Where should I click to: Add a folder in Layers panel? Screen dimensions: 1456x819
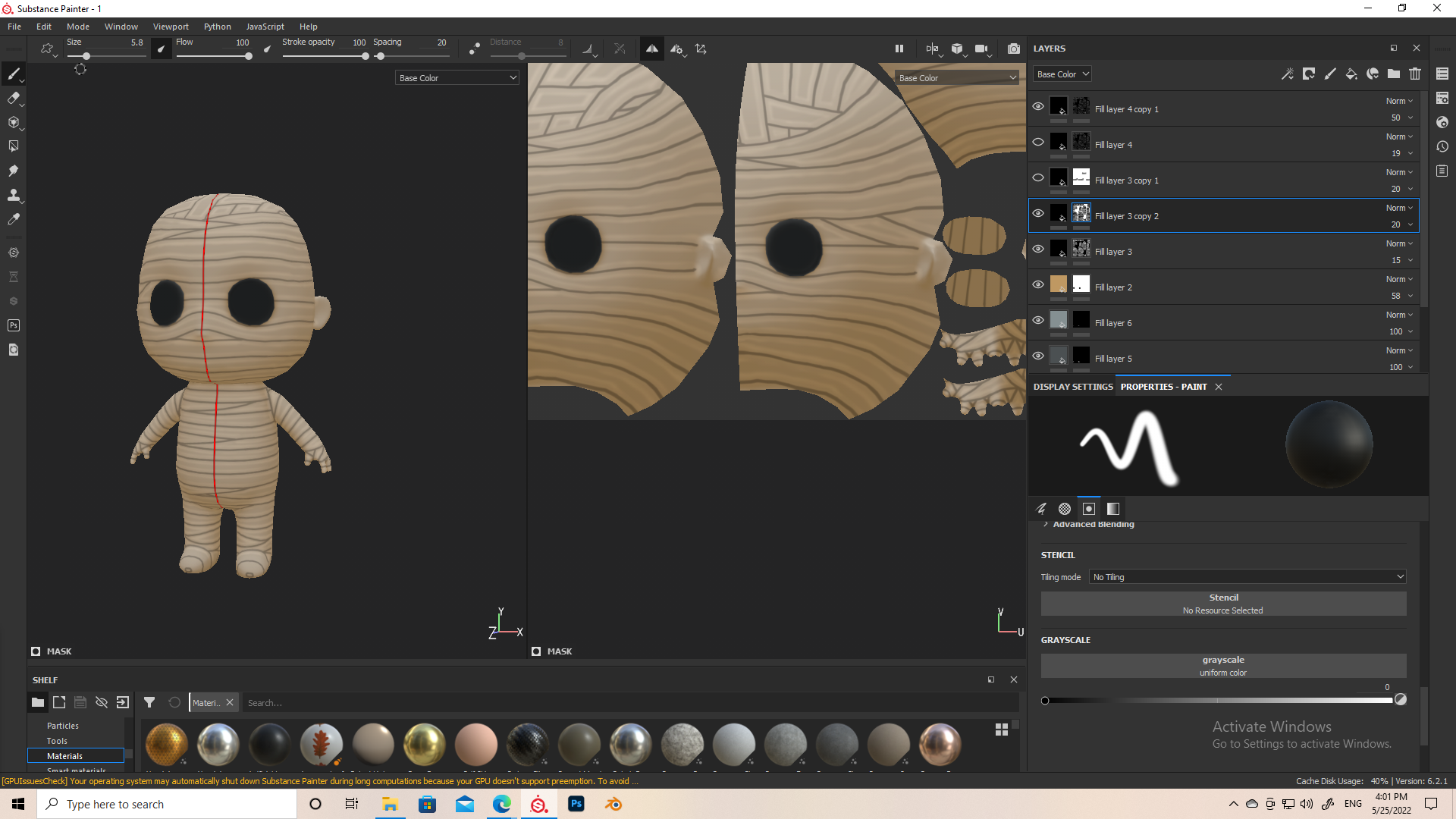1394,74
